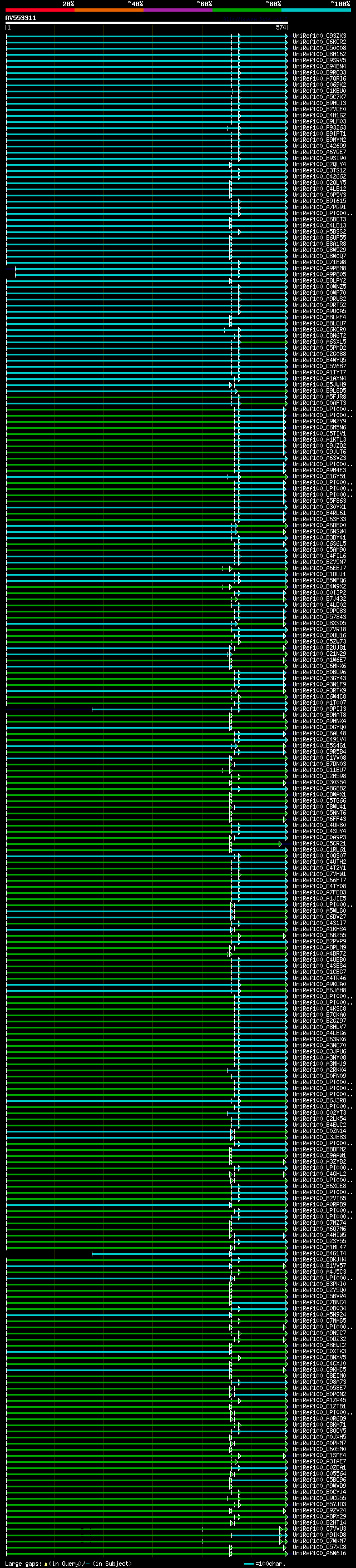Select hit label UniRef100_Q94BN4
Viewport: 356px width, 1568px height.
tap(319, 66)
